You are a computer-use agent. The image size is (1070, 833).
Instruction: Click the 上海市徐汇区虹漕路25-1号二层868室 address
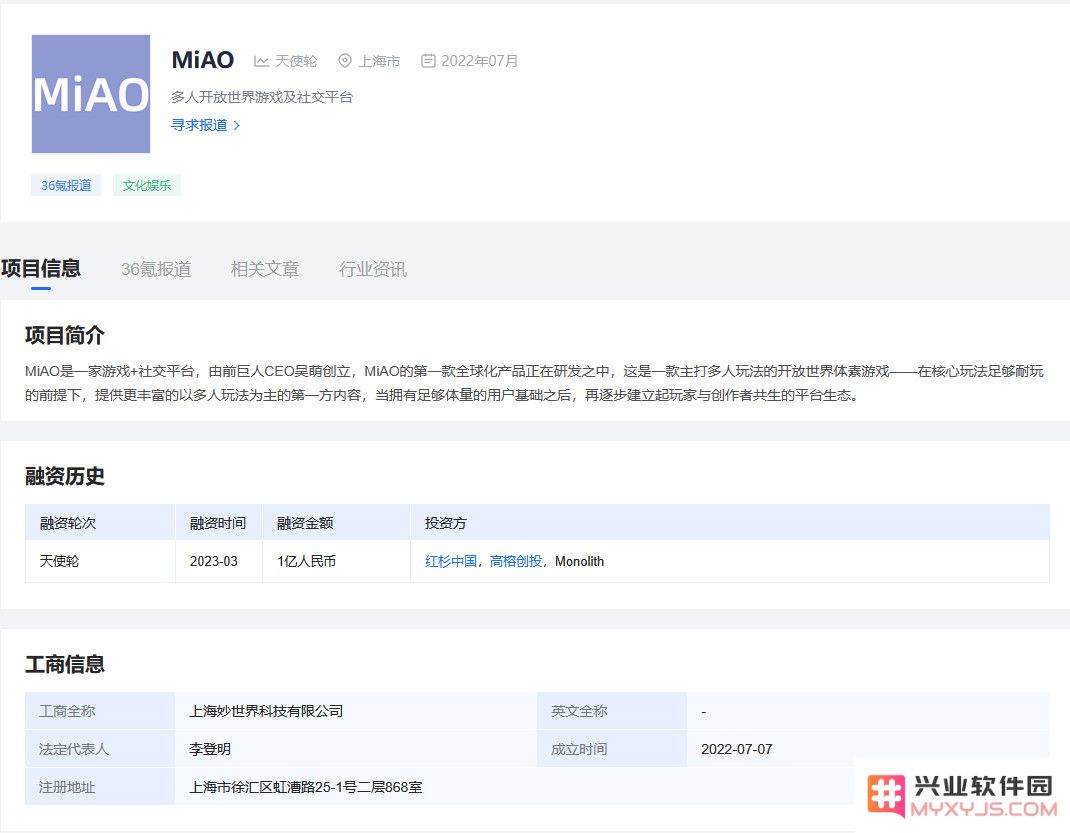pos(306,787)
